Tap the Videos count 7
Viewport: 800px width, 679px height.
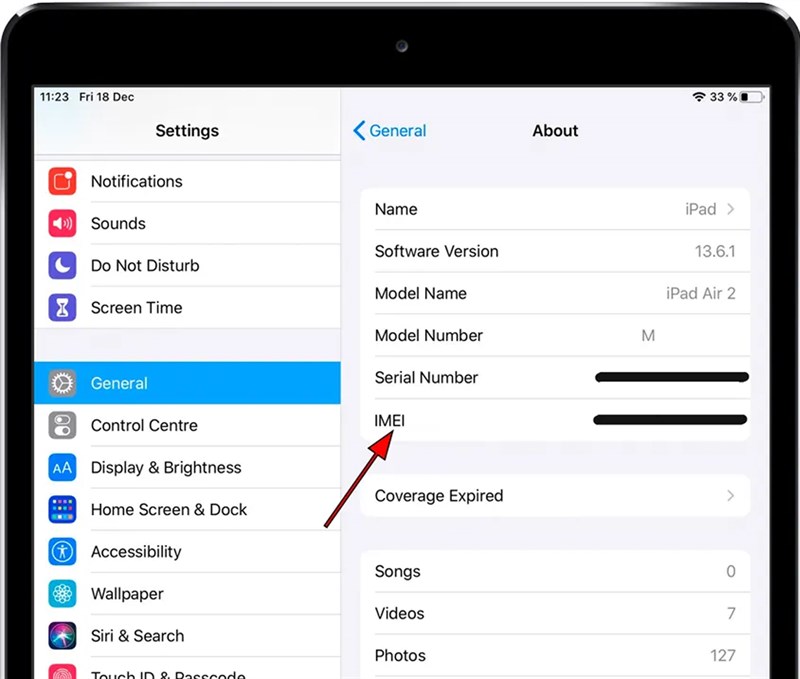point(731,613)
